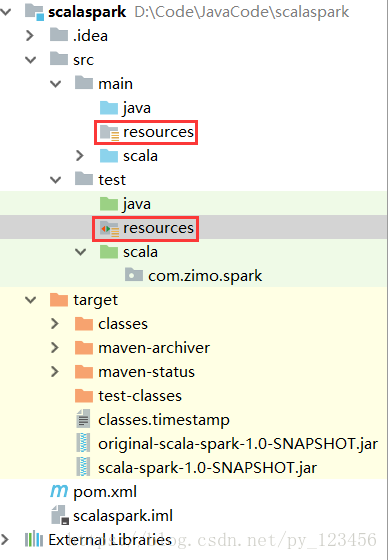Screen dimensions: 388x560
Task: Collapse the target folder arrow
Action: pyautogui.click(x=30, y=300)
